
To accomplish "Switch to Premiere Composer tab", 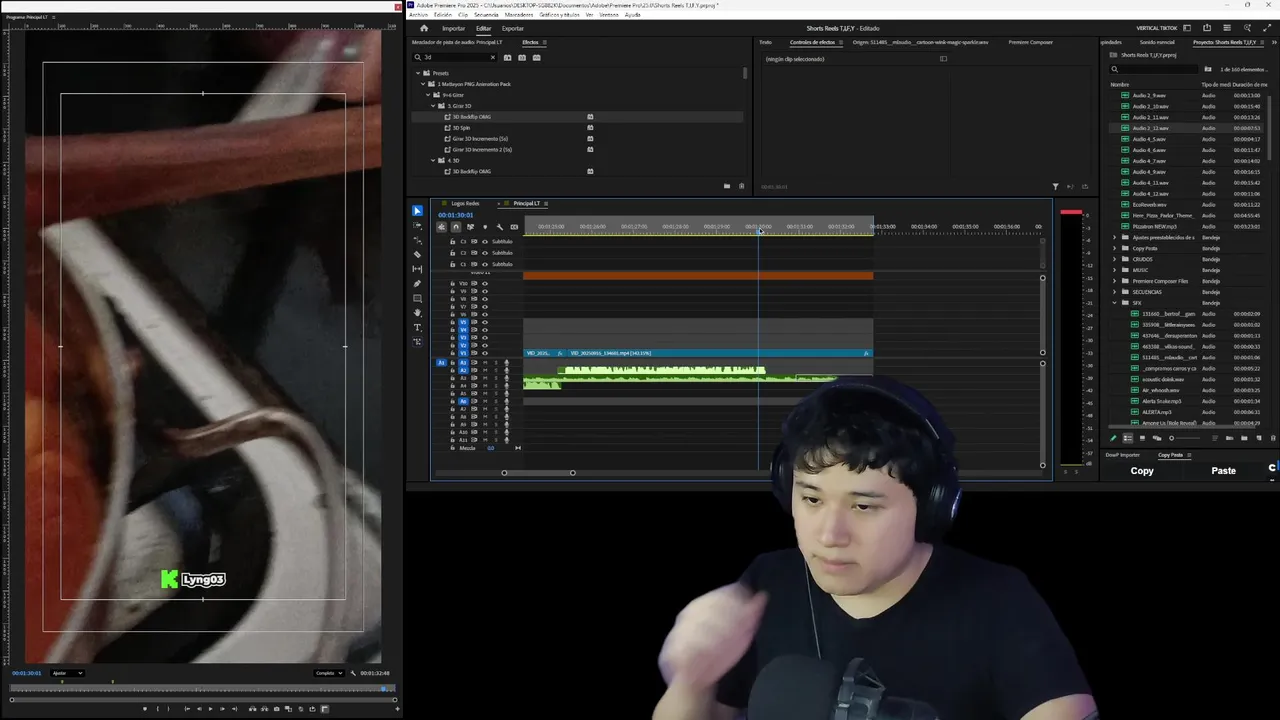I will pyautogui.click(x=1030, y=42).
